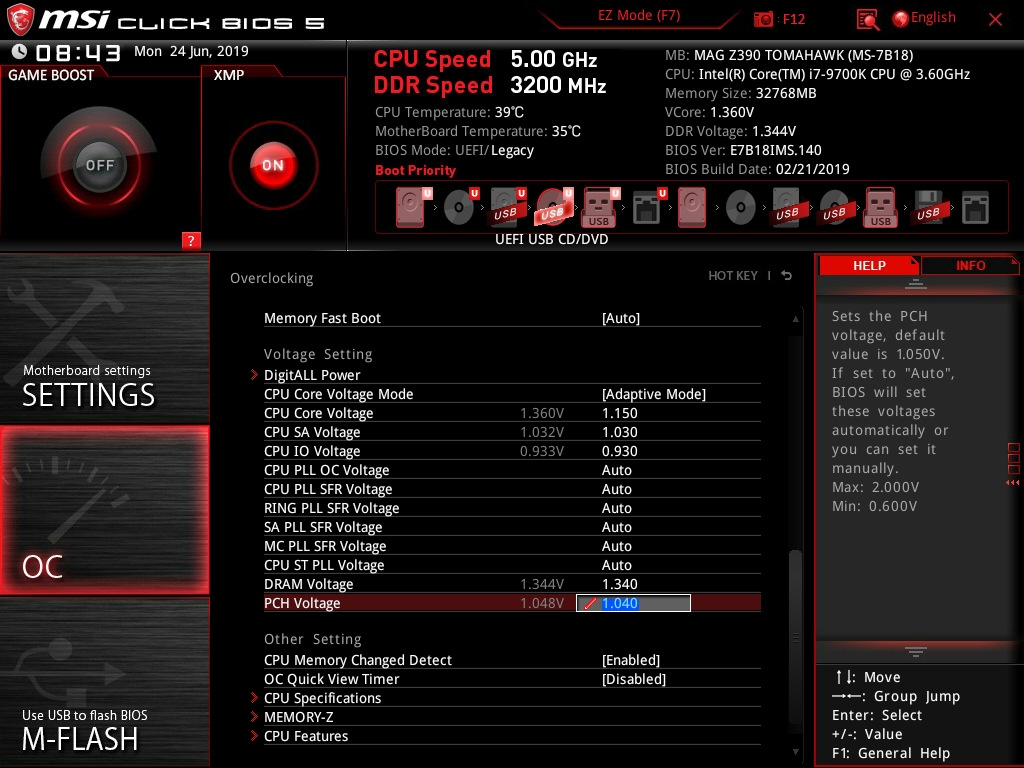Select the CPU PLL SFR Voltage row

[512, 489]
